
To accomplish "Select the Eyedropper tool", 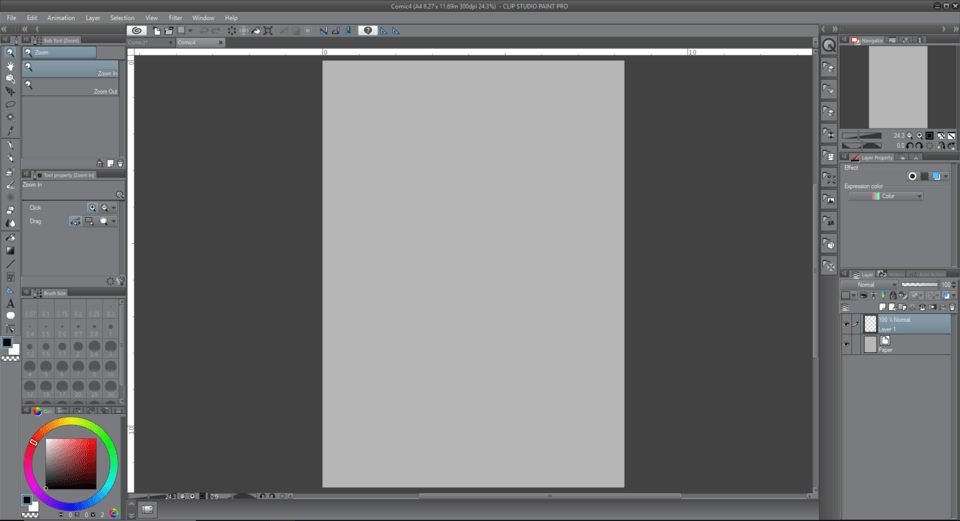I will (x=11, y=130).
